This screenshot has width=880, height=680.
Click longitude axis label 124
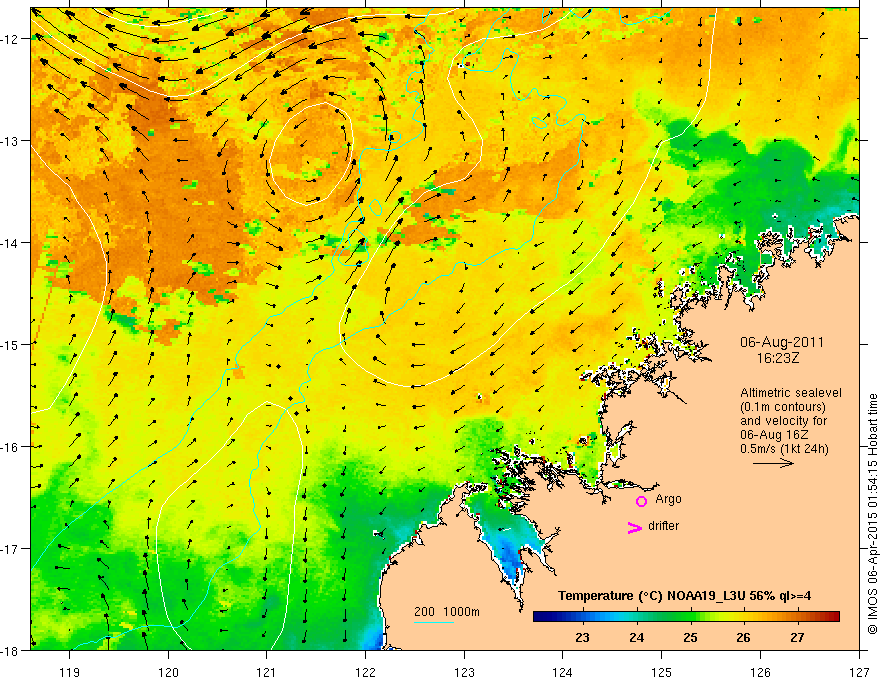pos(563,672)
